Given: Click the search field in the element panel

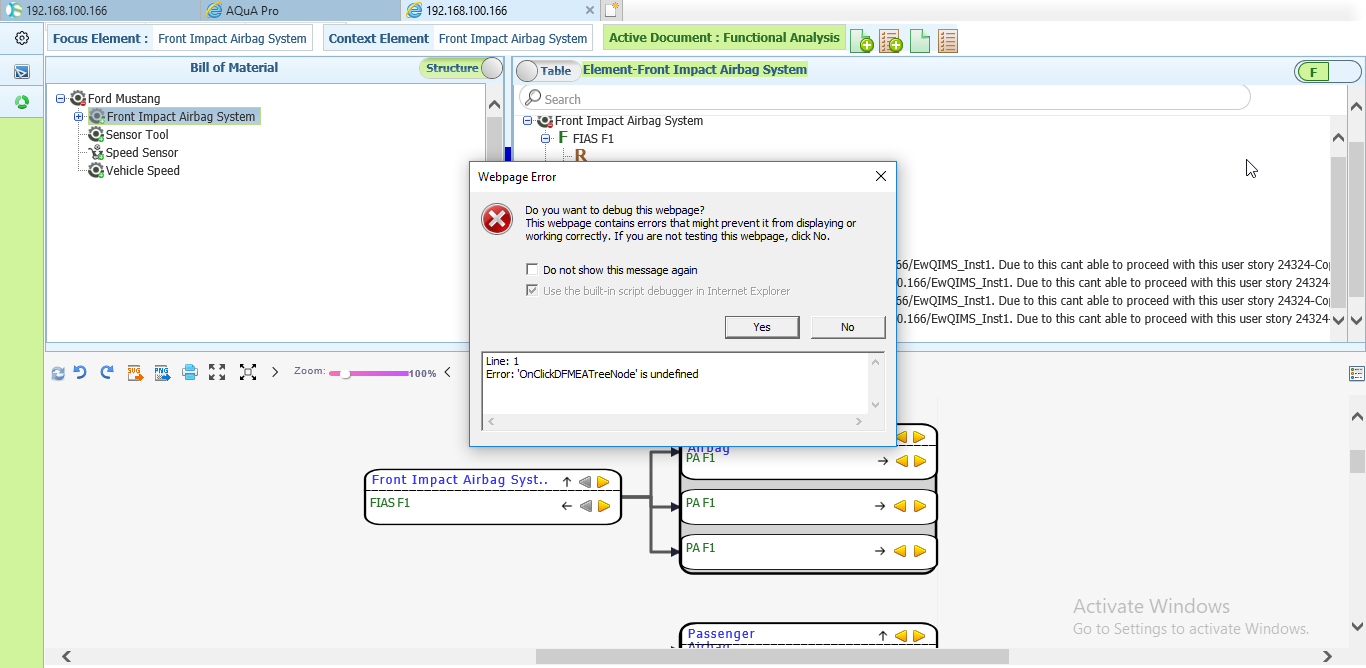Looking at the screenshot, I should pyautogui.click(x=885, y=98).
